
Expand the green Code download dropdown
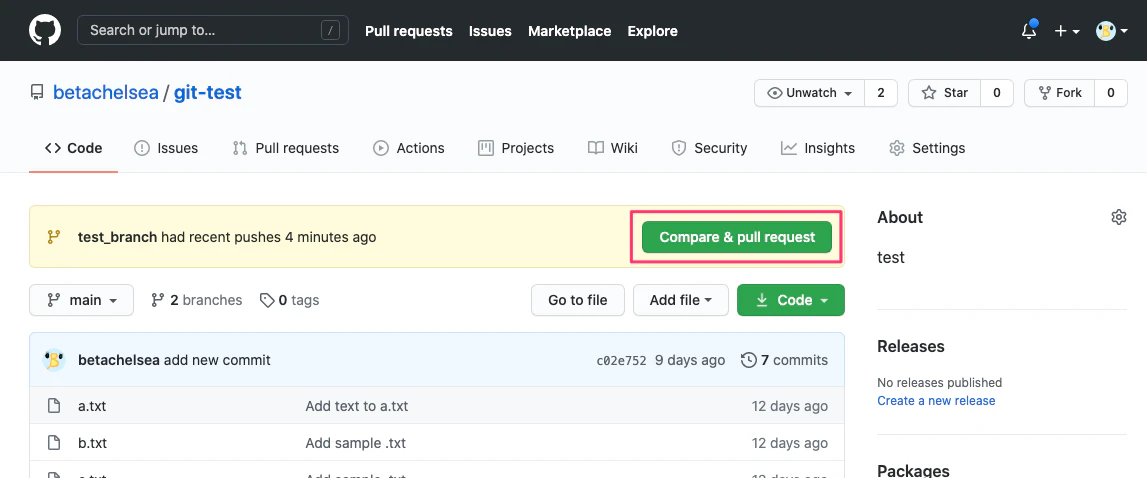(791, 300)
